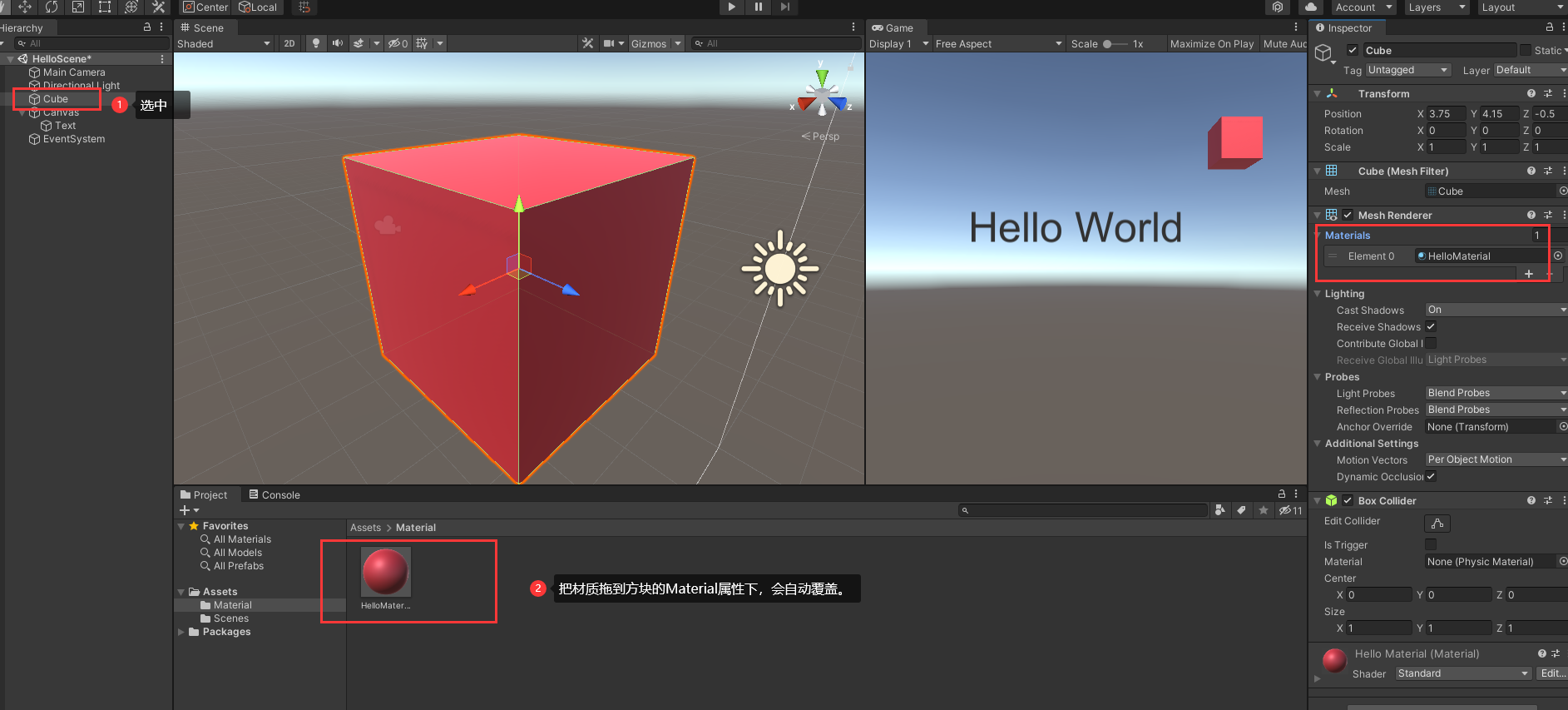
Task: Open the Layer Default dropdown
Action: 1531,70
